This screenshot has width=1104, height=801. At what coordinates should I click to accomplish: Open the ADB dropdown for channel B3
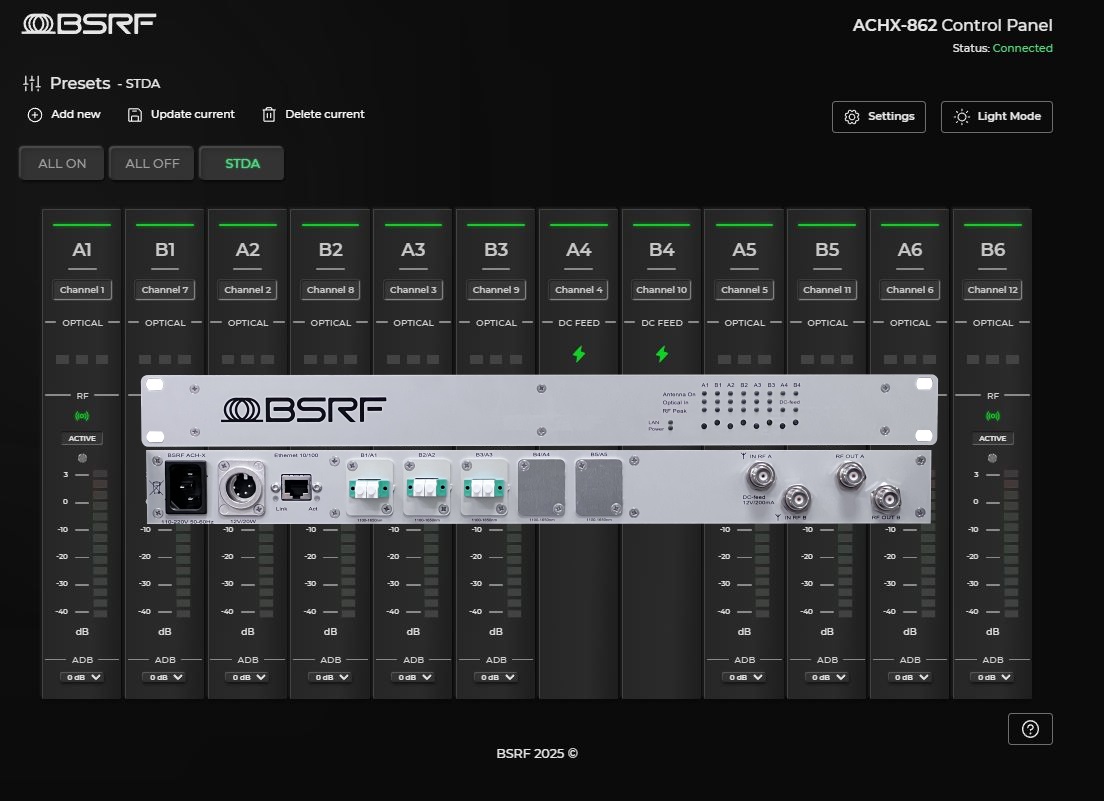point(496,677)
